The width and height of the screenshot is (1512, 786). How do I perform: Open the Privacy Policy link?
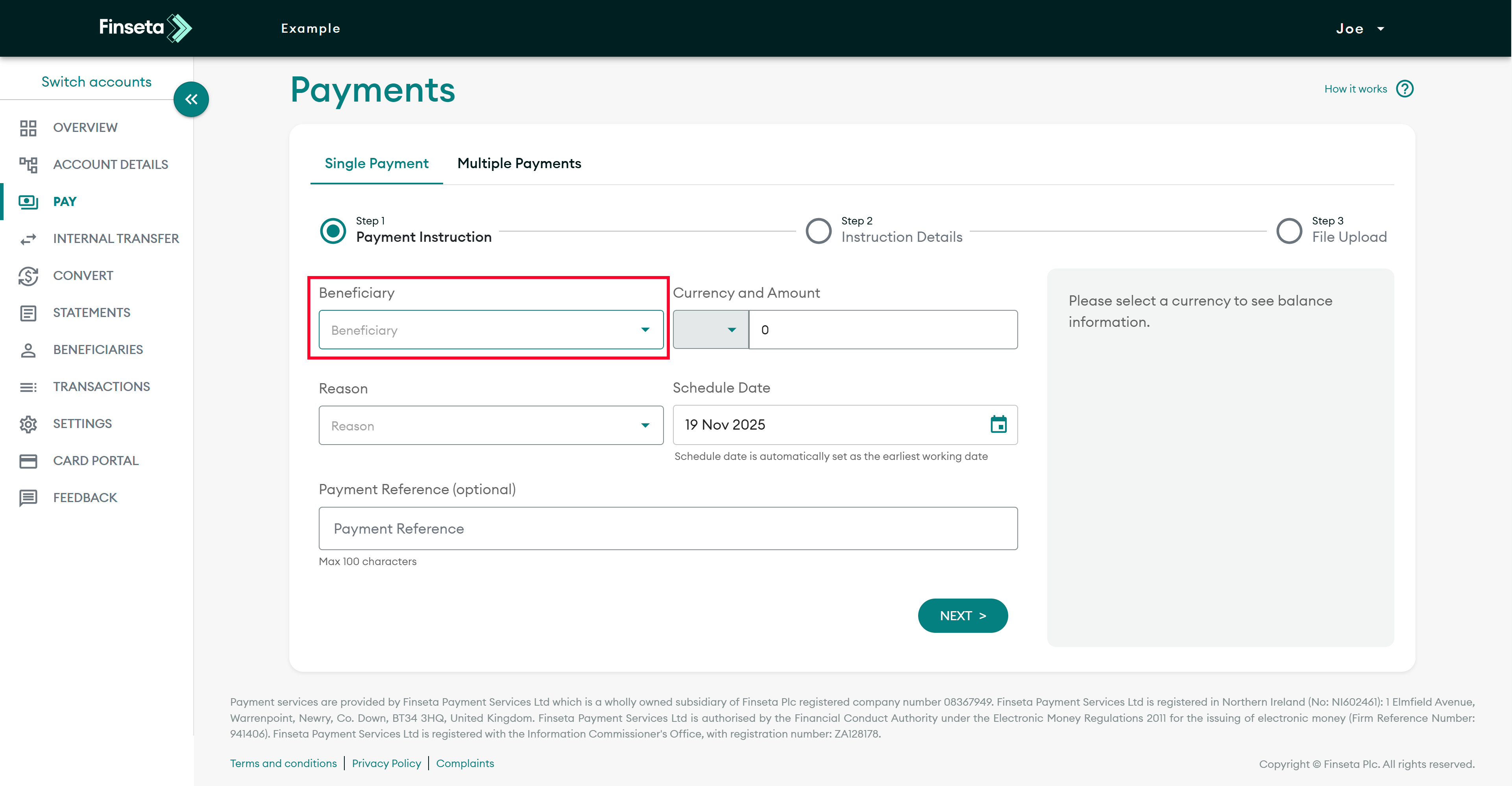[386, 763]
